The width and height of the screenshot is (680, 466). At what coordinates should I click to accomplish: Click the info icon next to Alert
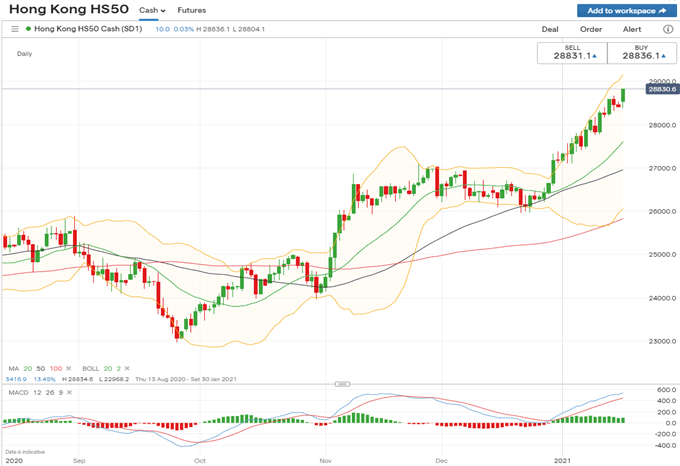(x=667, y=29)
